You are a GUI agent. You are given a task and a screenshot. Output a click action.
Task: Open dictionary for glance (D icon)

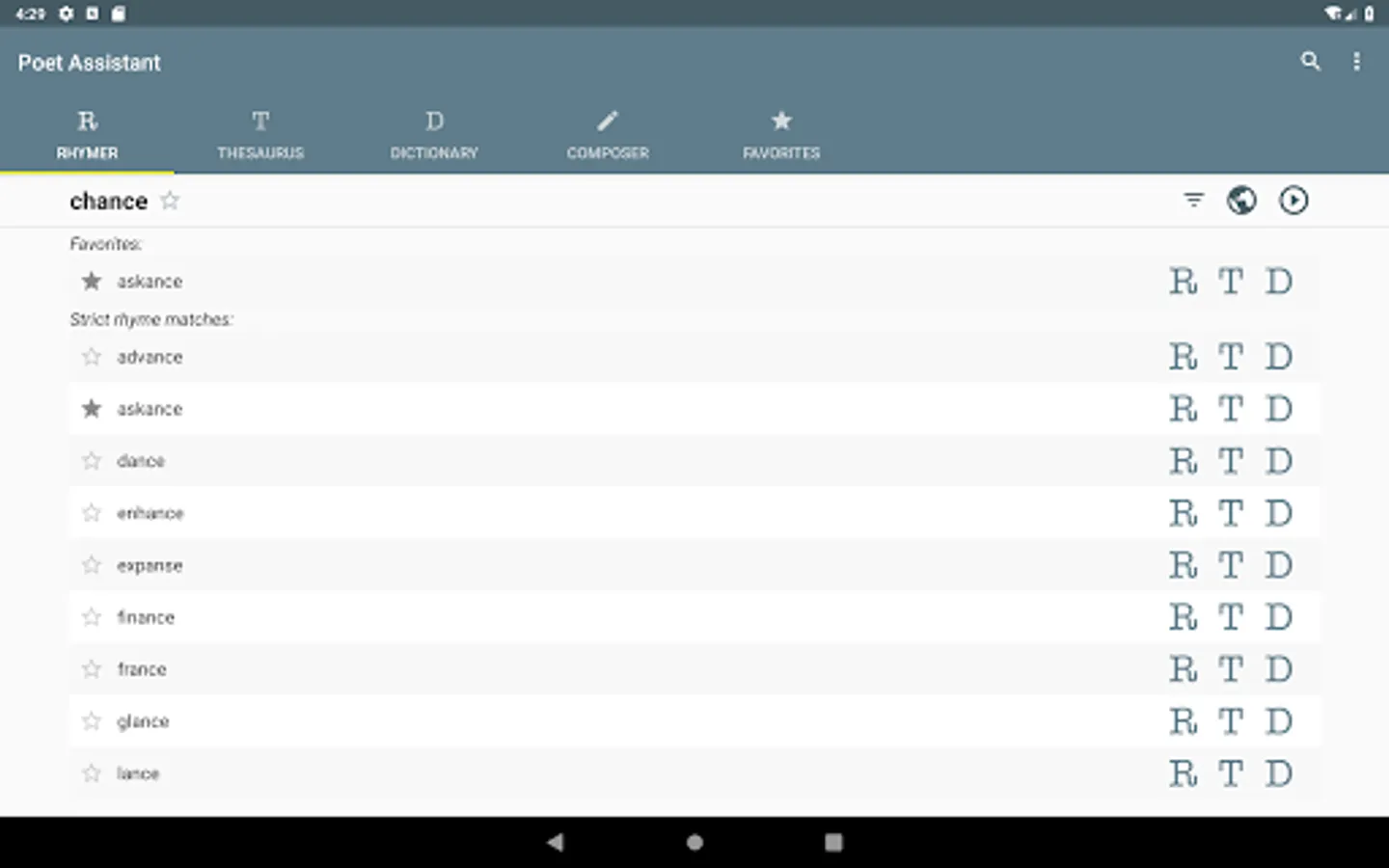[1279, 721]
